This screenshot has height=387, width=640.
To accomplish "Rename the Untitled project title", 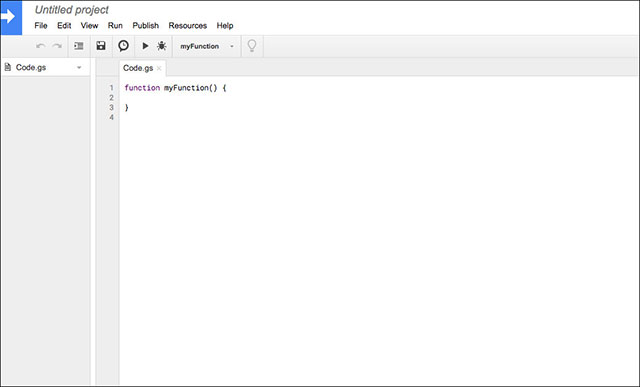I will (x=72, y=10).
